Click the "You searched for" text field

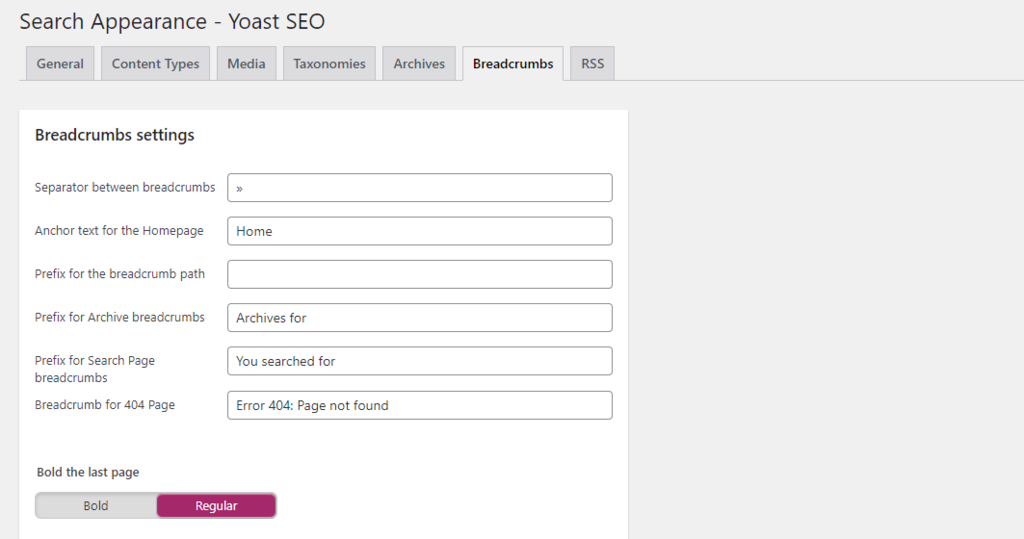419,361
